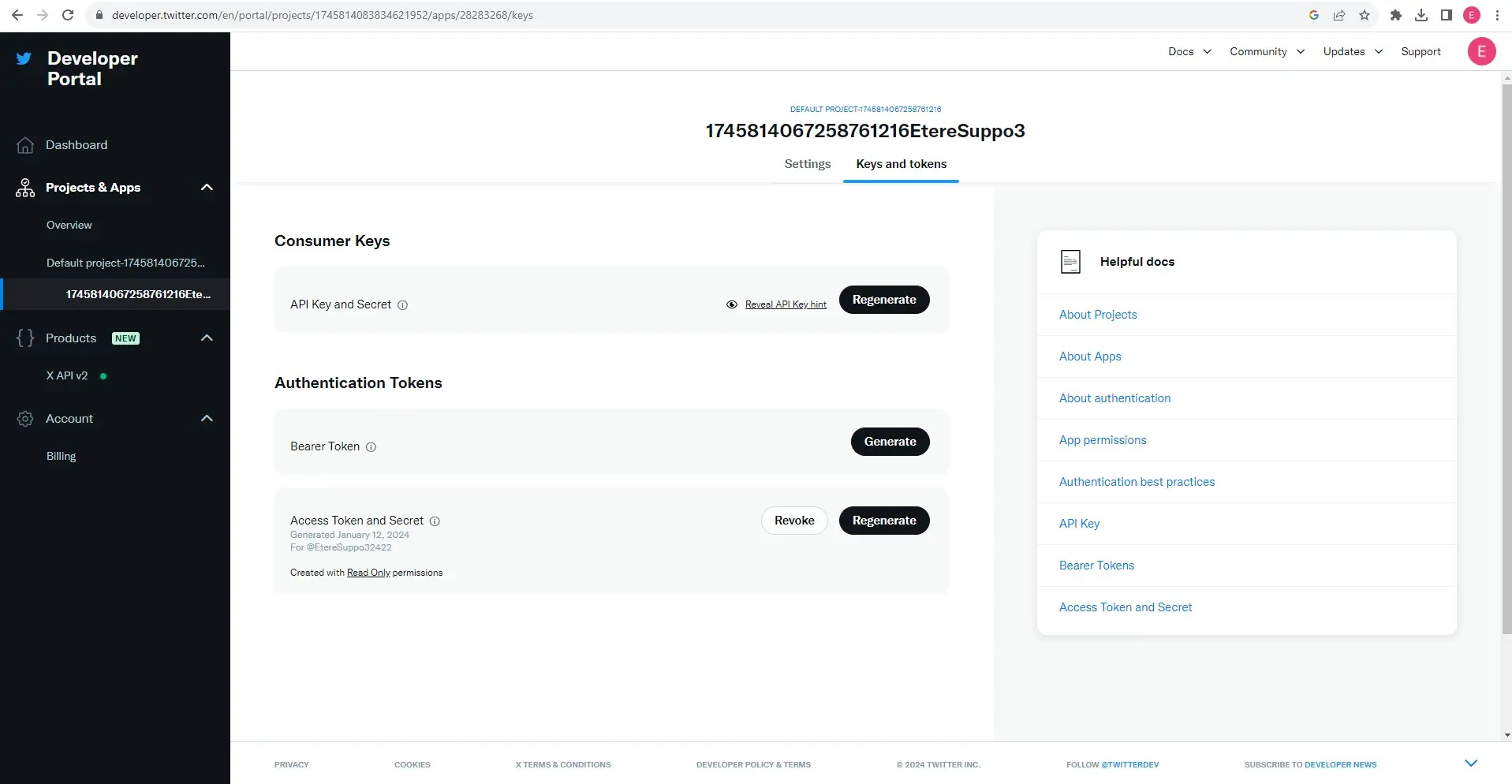Generate a Bearer Token
This screenshot has height=784, width=1512.
pyautogui.click(x=890, y=442)
